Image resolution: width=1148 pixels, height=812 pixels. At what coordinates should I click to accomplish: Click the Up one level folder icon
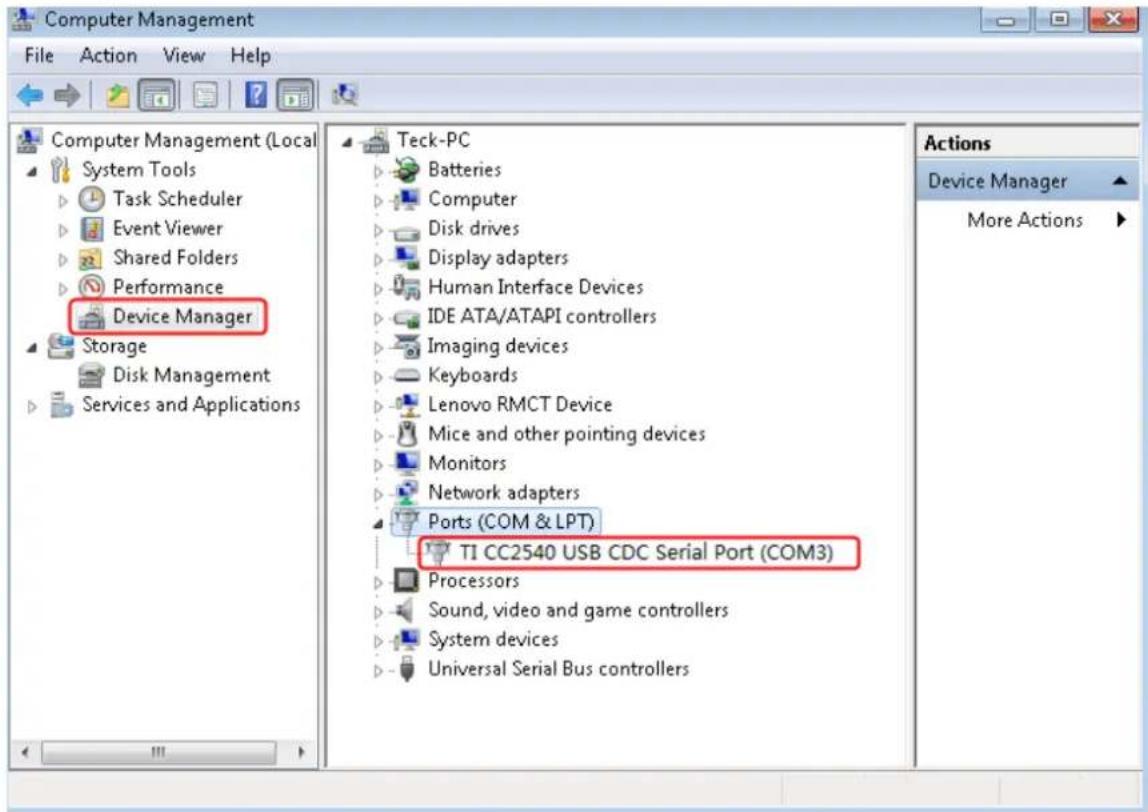pyautogui.click(x=117, y=95)
